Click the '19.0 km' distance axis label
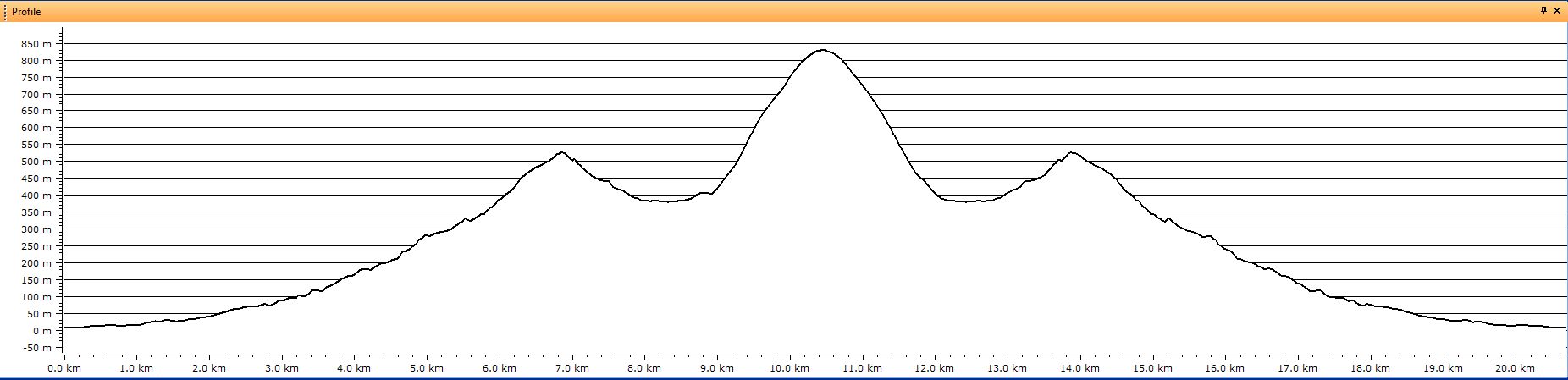The width and height of the screenshot is (1568, 380). point(1444,369)
